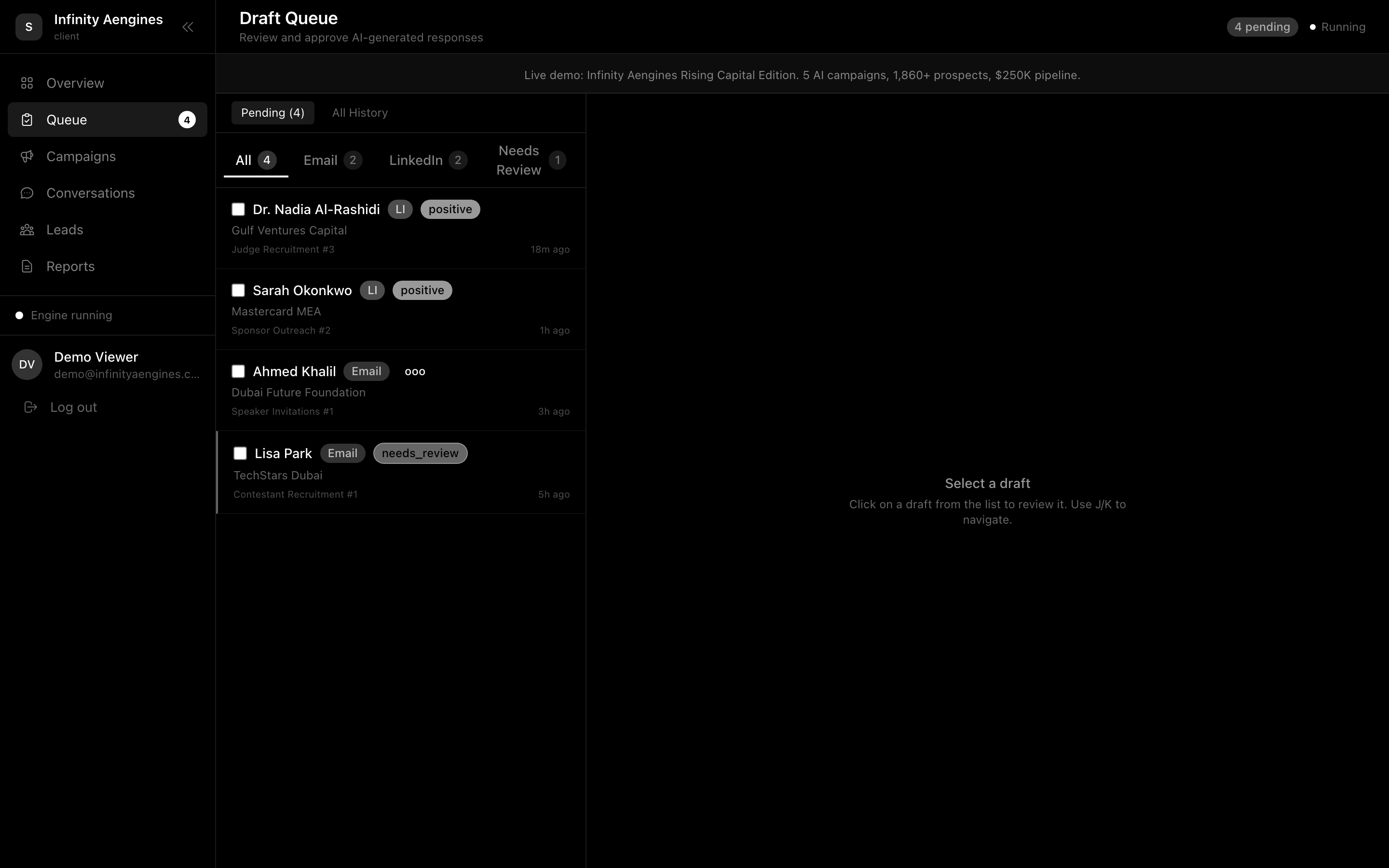Click the Queue clipboard icon
Image resolution: width=1389 pixels, height=868 pixels.
(x=27, y=120)
